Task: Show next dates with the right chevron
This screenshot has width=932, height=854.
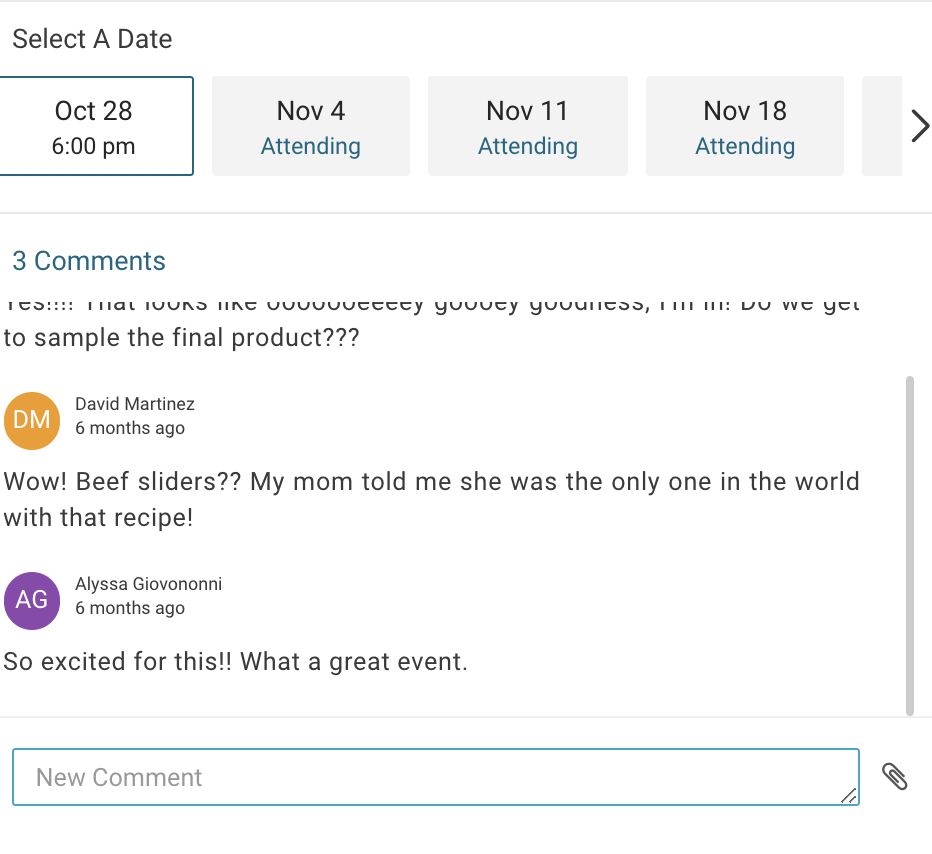Action: point(919,126)
